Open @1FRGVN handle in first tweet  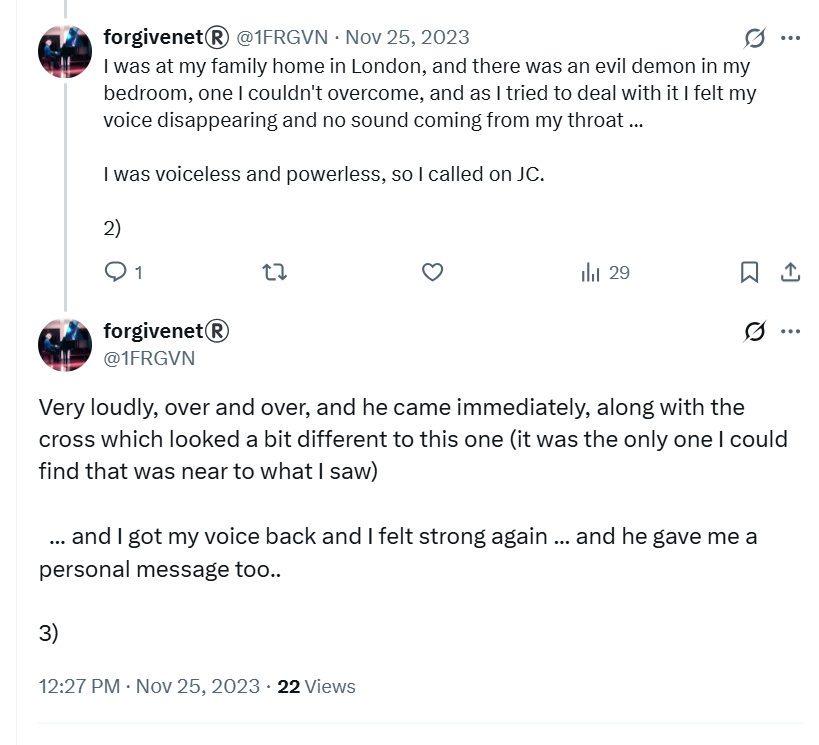tap(283, 38)
